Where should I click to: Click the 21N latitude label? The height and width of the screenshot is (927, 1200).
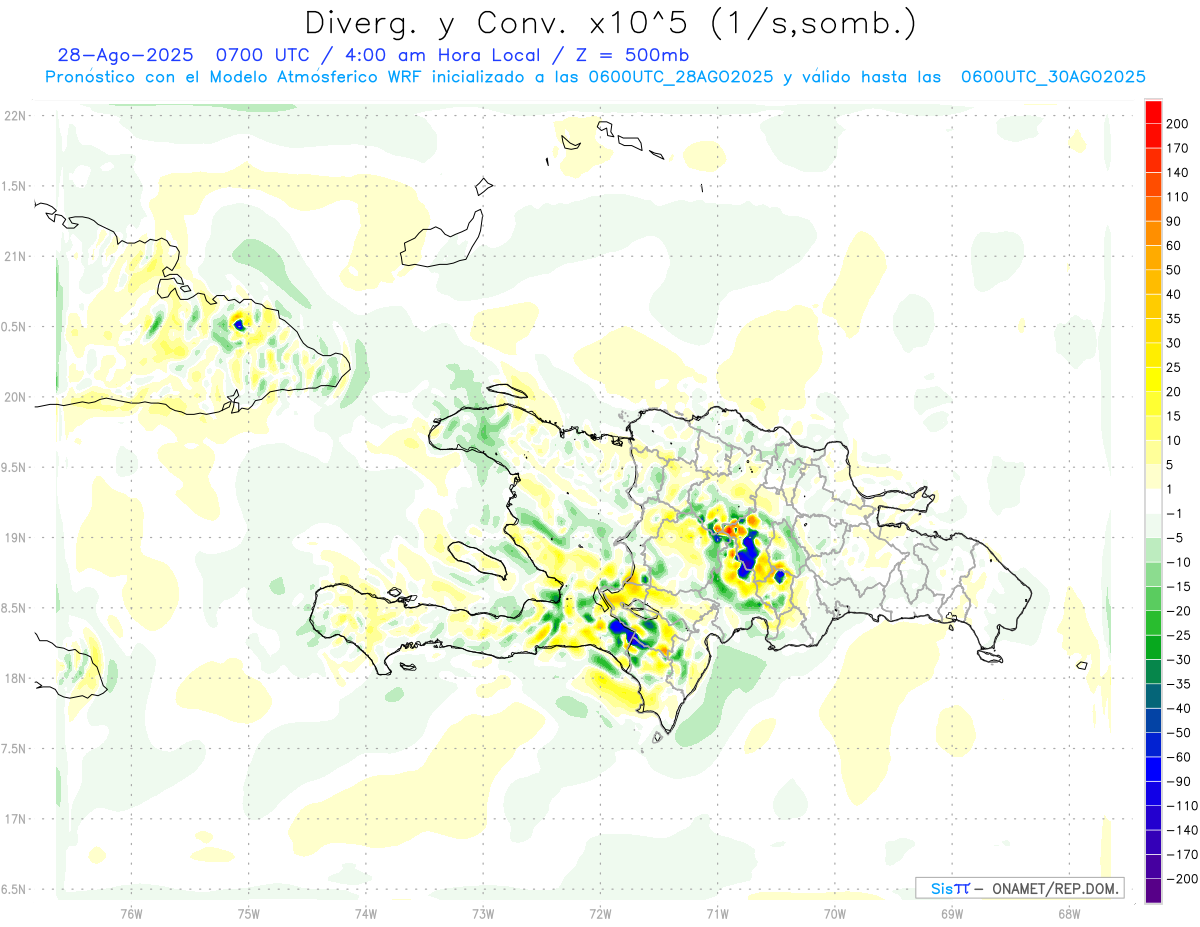point(14,256)
